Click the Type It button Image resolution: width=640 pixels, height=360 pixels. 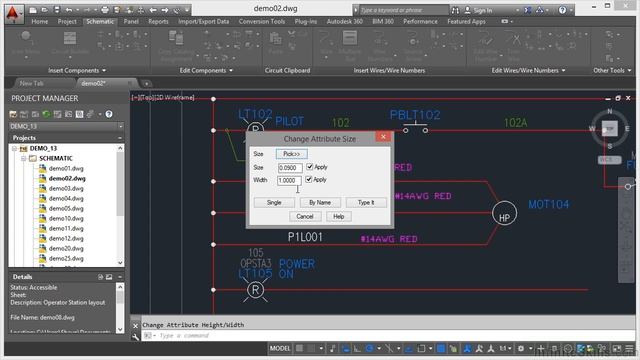click(x=366, y=202)
